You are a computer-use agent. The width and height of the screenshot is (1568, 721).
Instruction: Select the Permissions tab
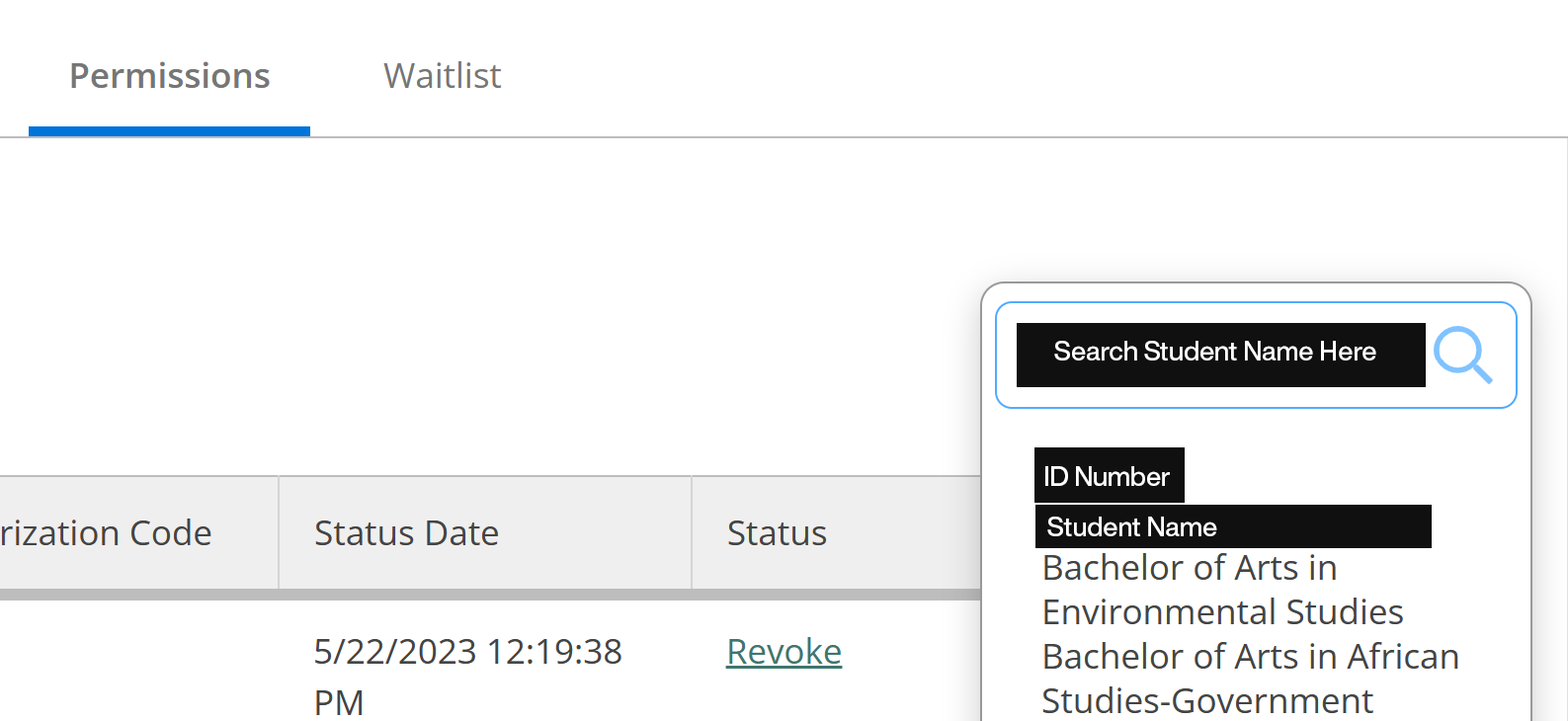(169, 76)
